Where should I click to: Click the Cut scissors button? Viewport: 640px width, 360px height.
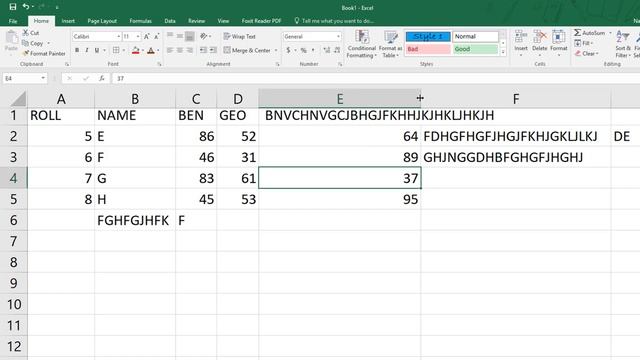click(31, 33)
